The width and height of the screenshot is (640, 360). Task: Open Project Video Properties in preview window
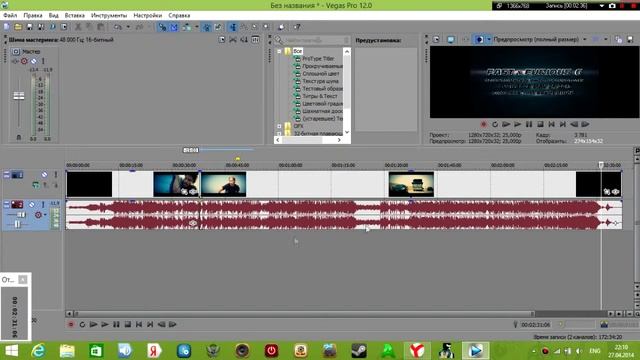pos(436,40)
